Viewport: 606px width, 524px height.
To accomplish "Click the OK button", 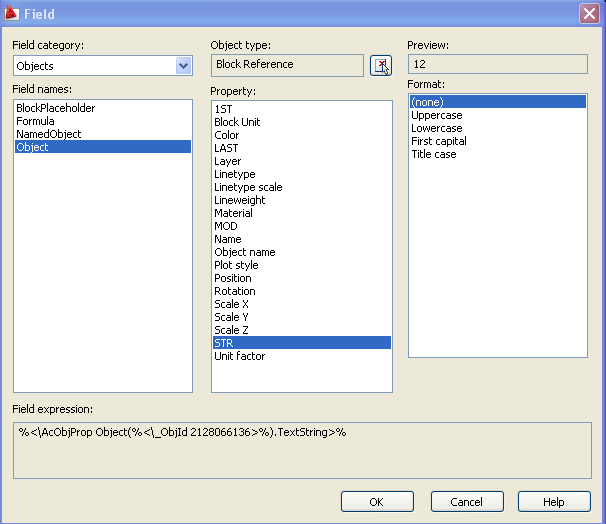I will (377, 502).
